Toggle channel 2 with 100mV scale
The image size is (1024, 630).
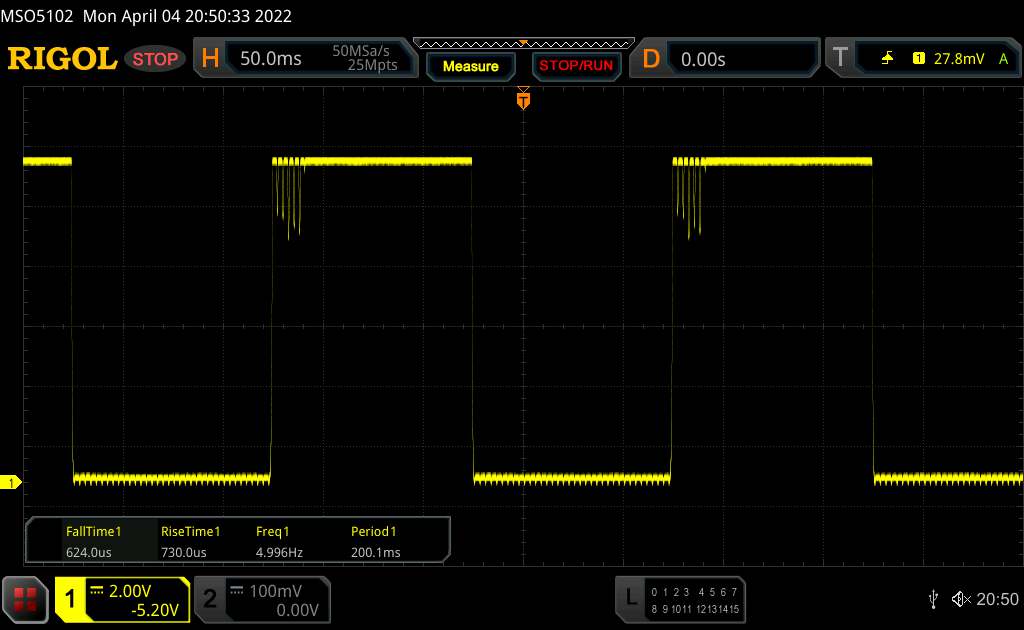point(260,599)
